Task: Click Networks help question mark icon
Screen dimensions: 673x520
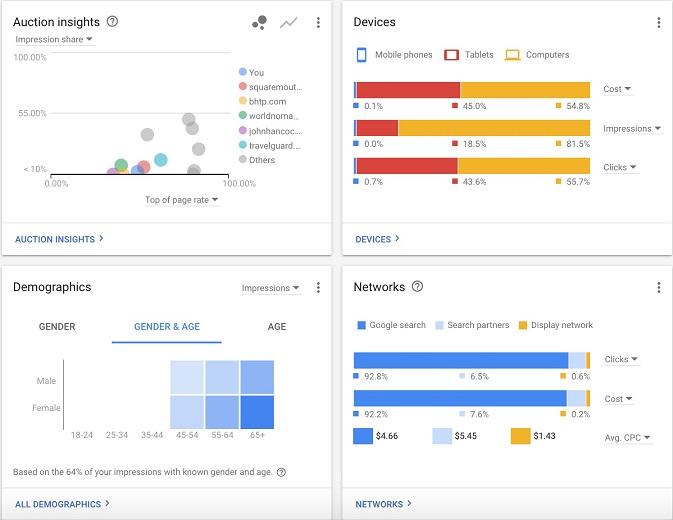Action: point(417,286)
